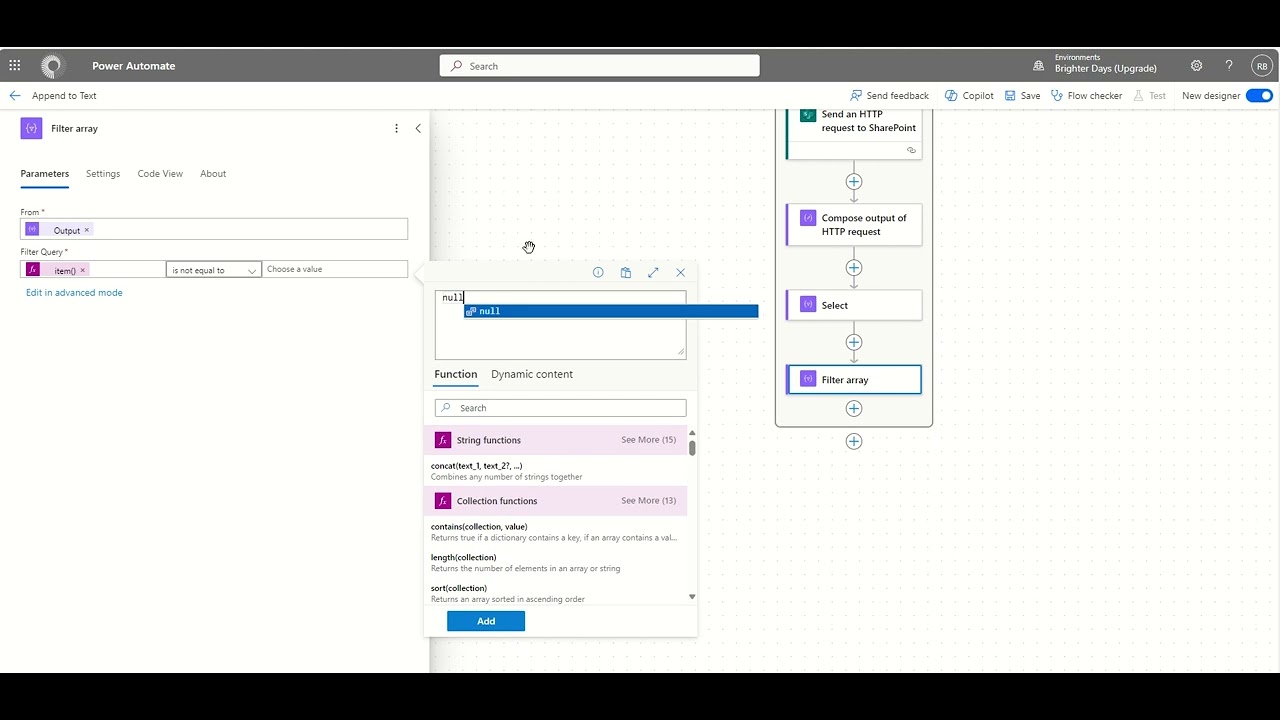Collapse the Filter array side panel

click(418, 128)
